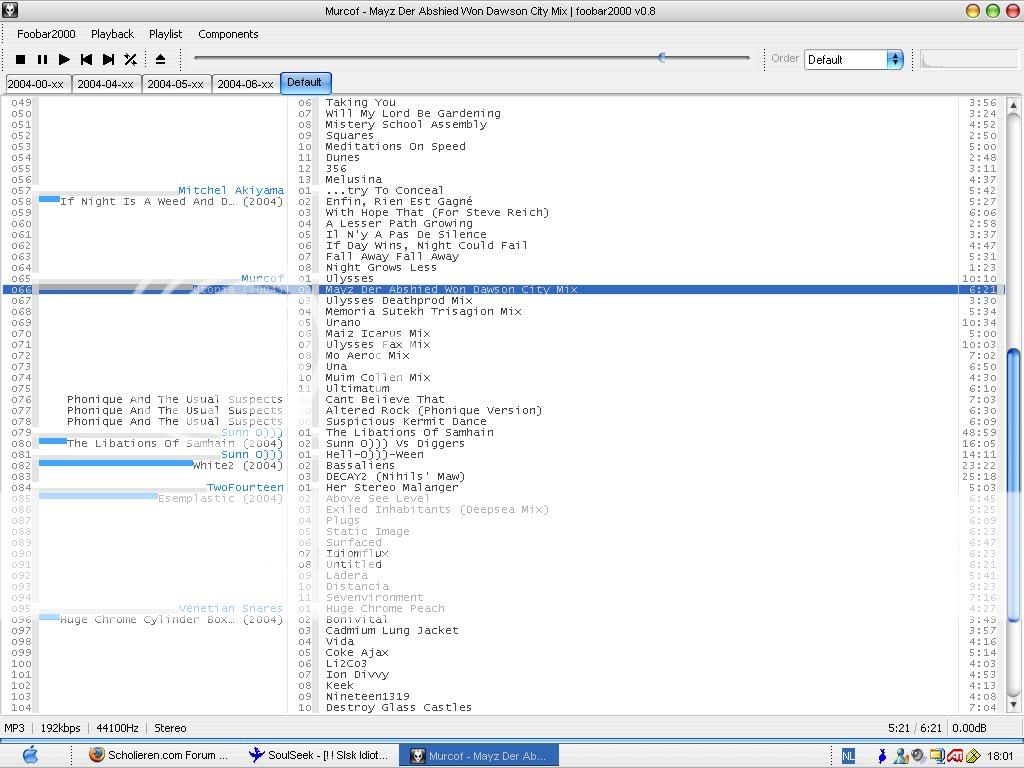Click the Messenger buddy tray icon
This screenshot has width=1024, height=768.
(901, 756)
